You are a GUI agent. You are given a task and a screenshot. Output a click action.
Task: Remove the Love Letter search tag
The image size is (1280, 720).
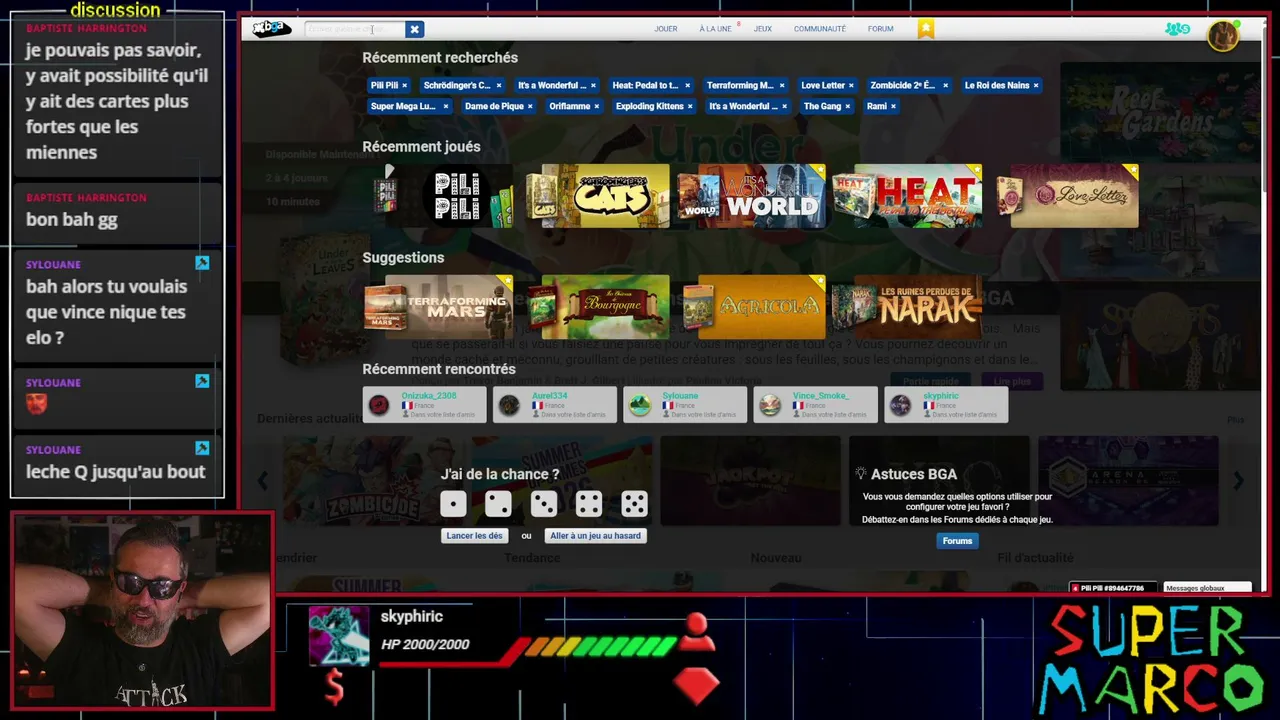click(851, 86)
